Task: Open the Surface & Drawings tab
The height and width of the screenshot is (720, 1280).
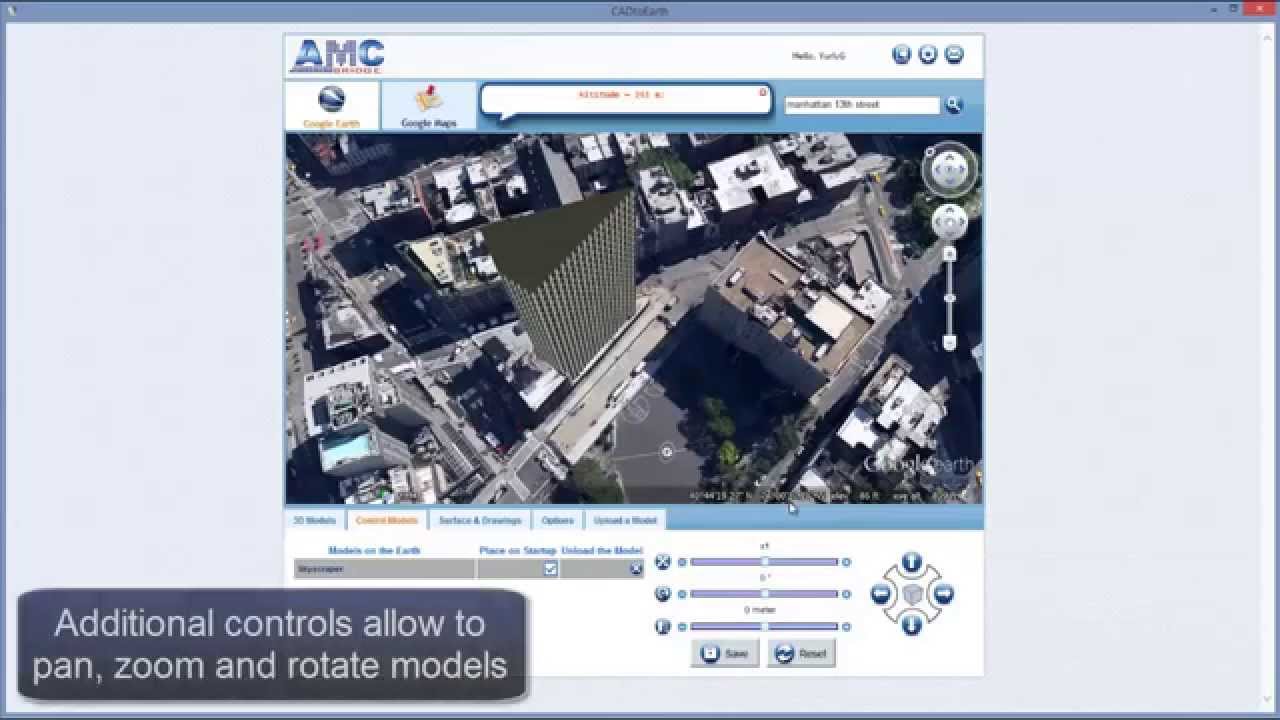Action: click(480, 520)
